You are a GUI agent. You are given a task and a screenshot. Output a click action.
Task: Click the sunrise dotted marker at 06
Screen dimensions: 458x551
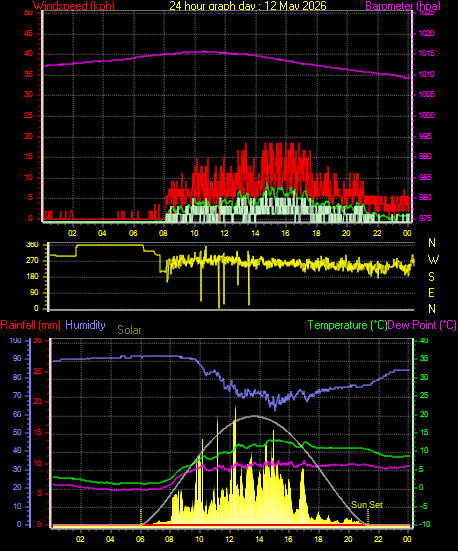(x=141, y=517)
